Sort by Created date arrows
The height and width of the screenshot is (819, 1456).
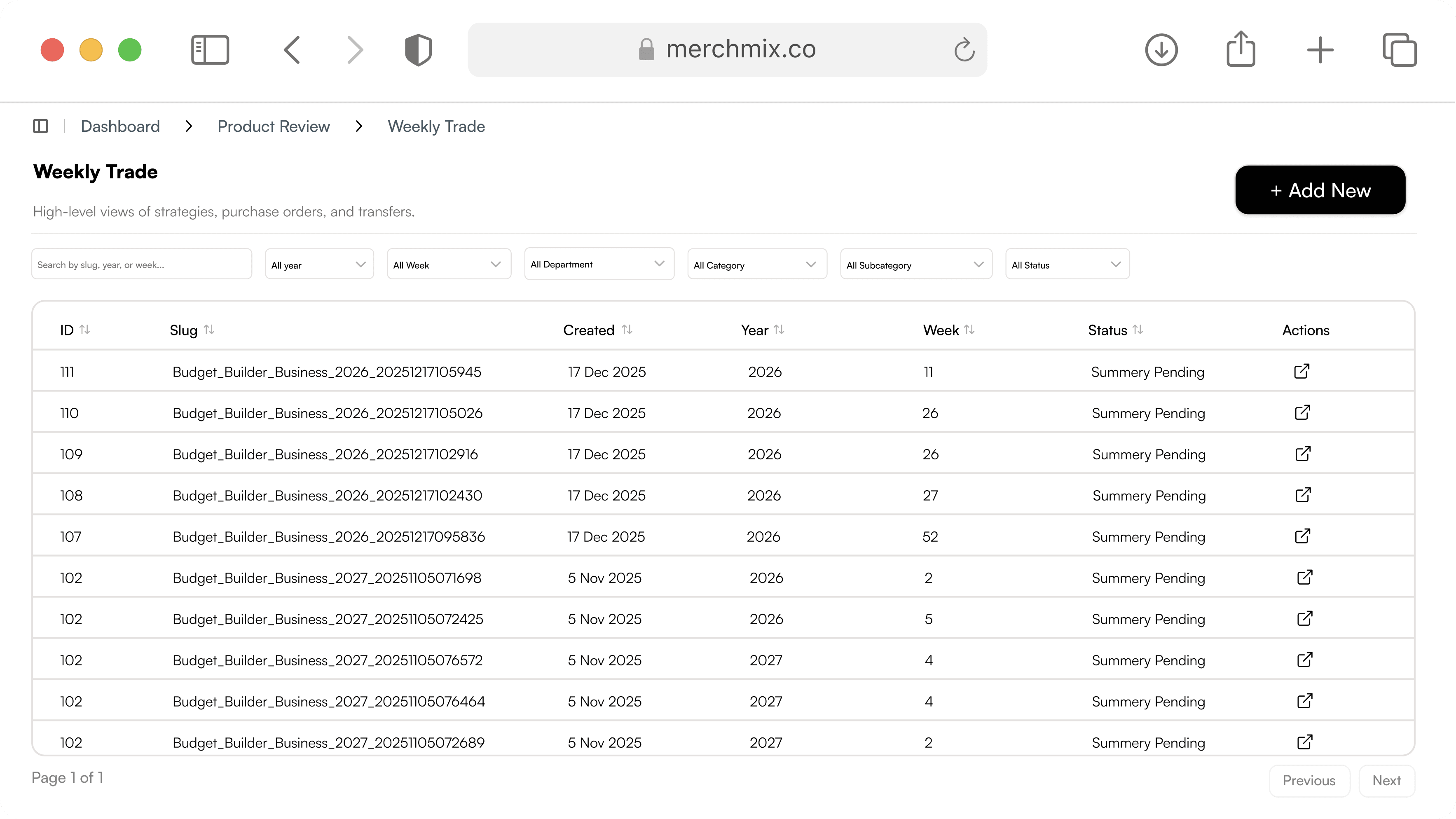click(627, 330)
